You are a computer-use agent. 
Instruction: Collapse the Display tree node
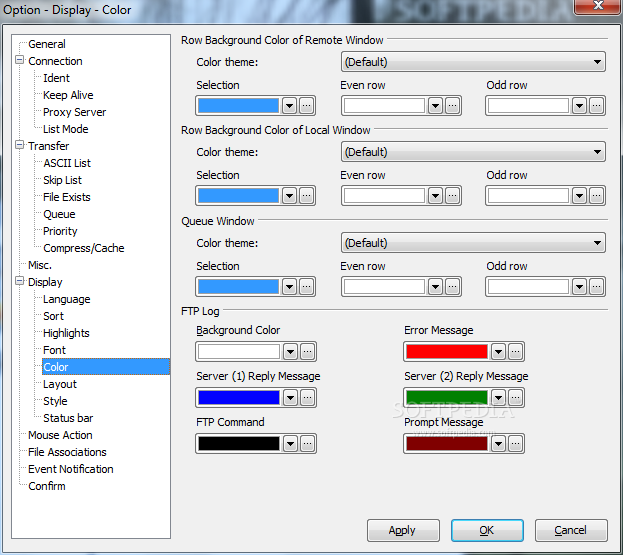point(19,281)
